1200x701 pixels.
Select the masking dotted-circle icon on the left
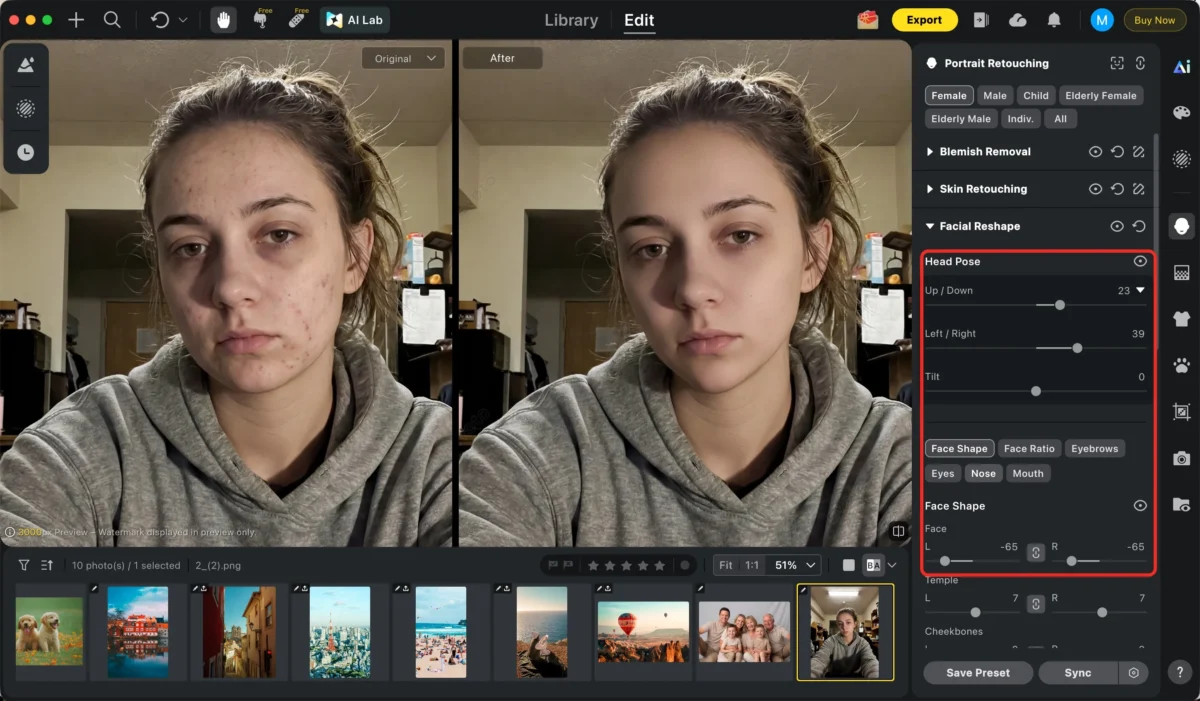(x=26, y=108)
